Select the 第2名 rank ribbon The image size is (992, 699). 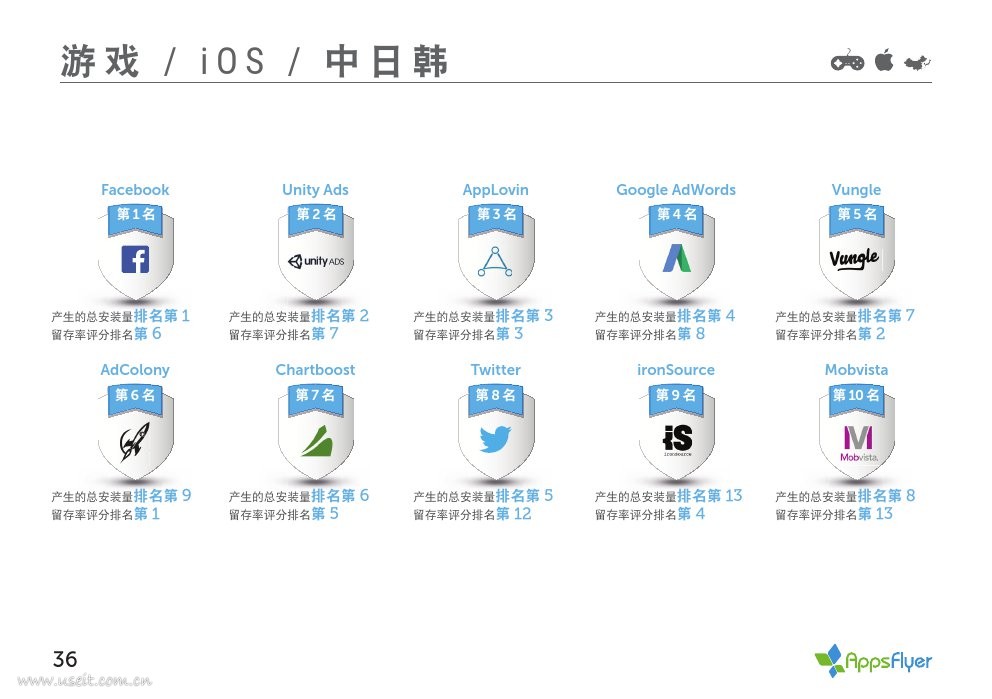pyautogui.click(x=316, y=218)
